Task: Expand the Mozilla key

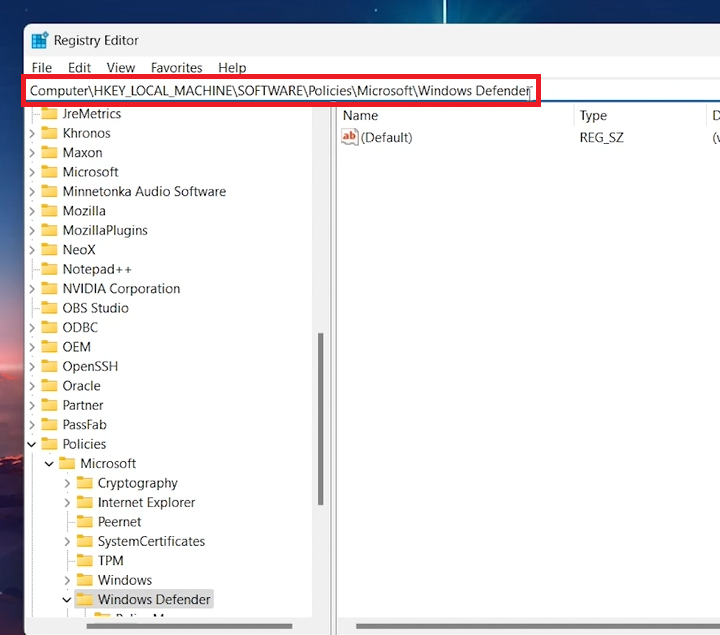Action: tap(32, 211)
